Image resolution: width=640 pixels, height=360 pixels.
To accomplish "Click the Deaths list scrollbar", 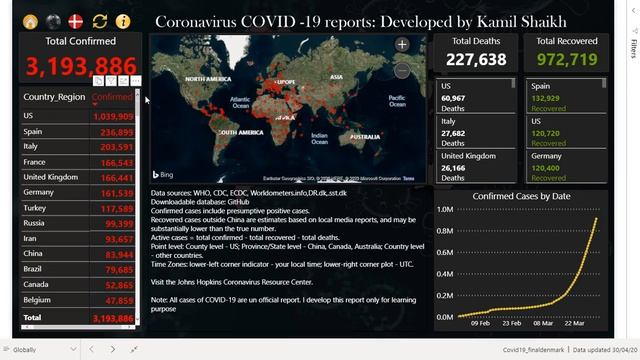I will (x=513, y=83).
